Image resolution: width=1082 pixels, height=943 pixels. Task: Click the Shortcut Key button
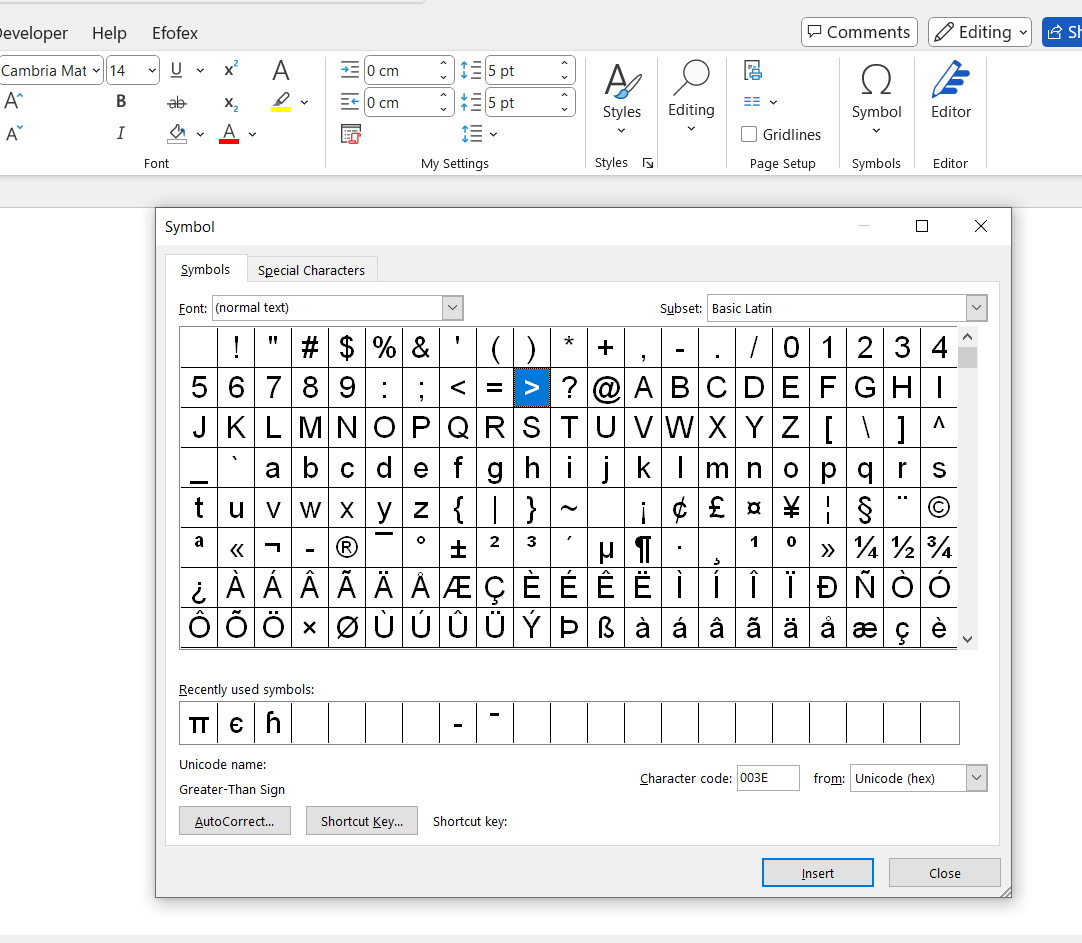362,821
